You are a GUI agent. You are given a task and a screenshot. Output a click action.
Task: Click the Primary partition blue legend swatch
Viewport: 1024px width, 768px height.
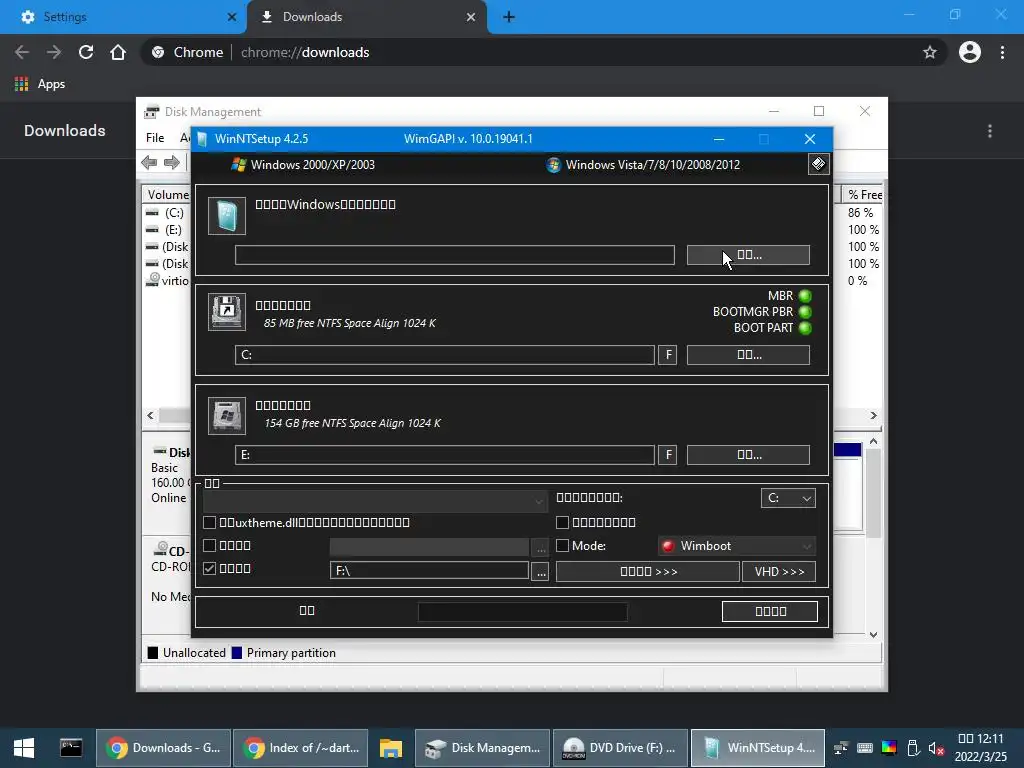click(x=237, y=652)
